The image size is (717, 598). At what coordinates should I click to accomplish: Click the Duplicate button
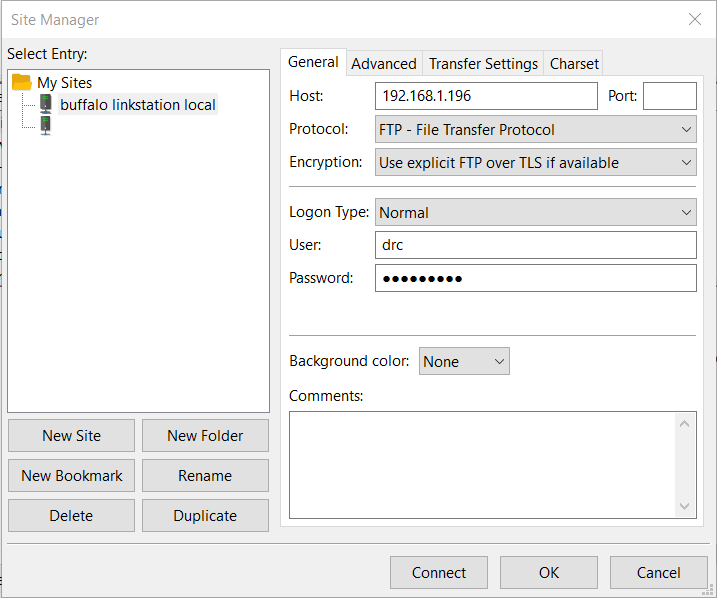click(x=205, y=516)
